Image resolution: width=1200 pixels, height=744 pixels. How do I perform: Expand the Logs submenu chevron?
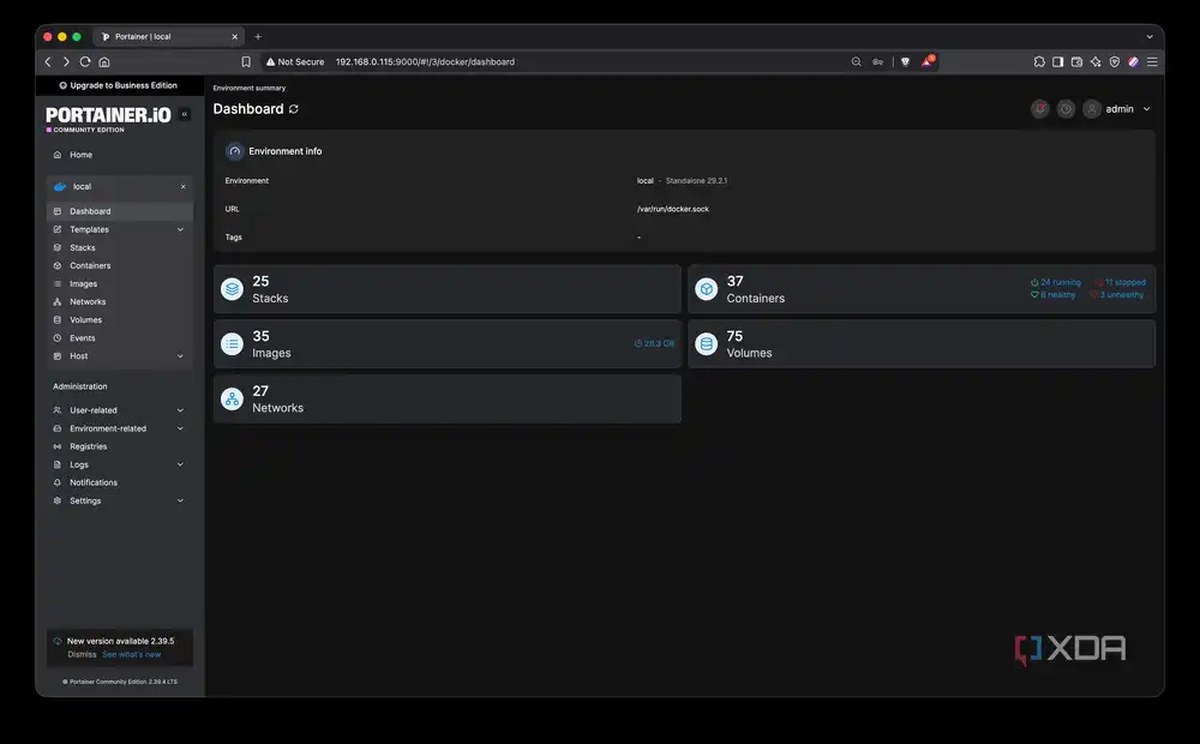[181, 465]
